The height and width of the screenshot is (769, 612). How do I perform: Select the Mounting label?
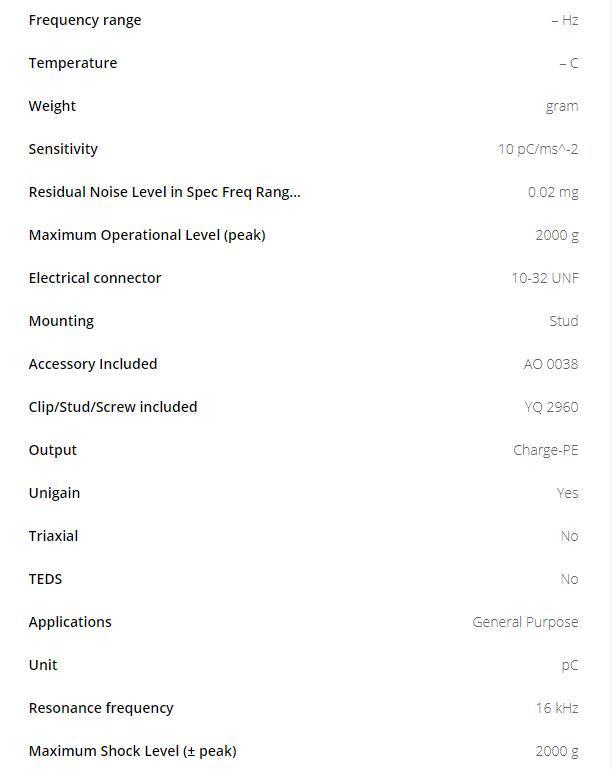pos(61,321)
